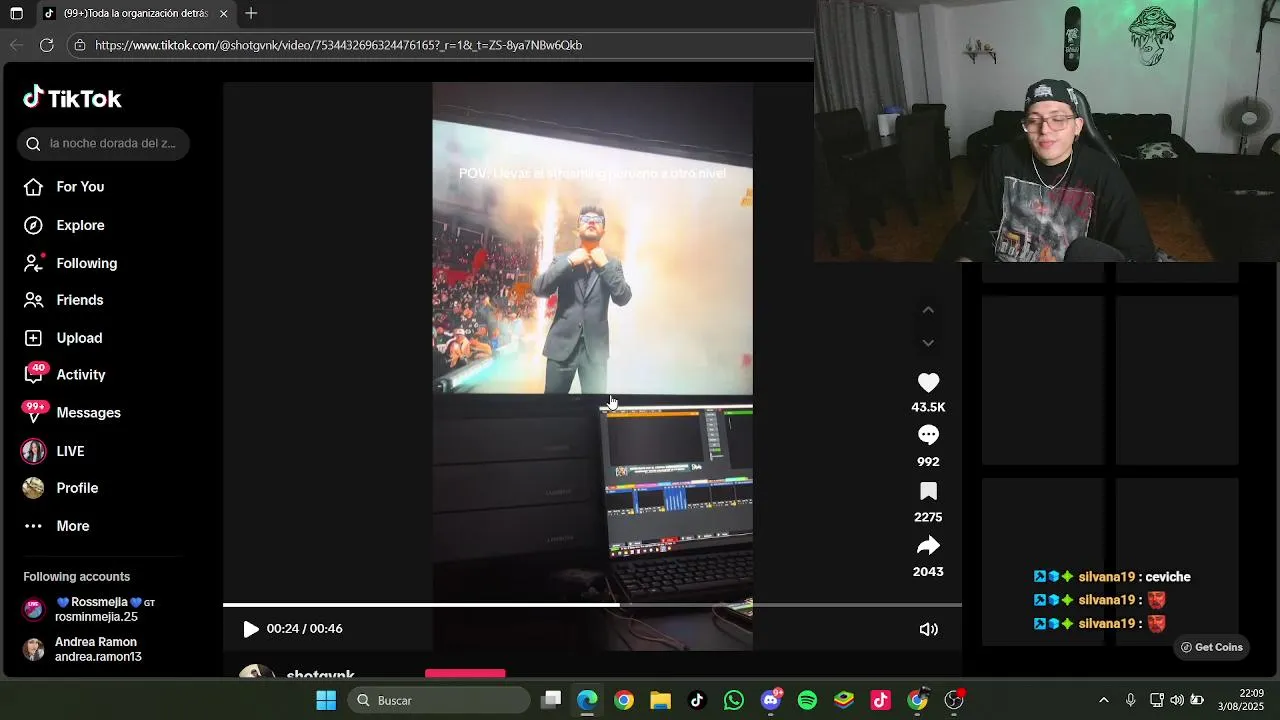Click the browser address bar URL

click(x=338, y=45)
